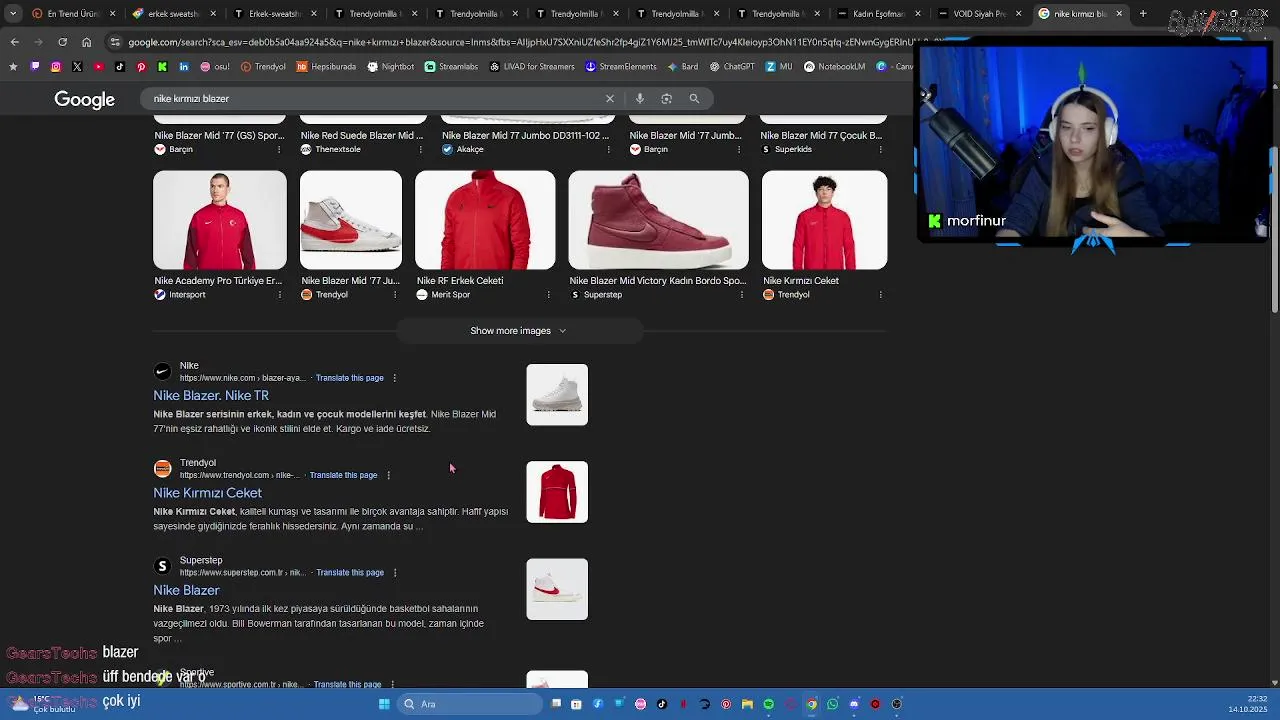Open File Explorer from the taskbar
Screen dimensions: 1280x720
coord(747,704)
